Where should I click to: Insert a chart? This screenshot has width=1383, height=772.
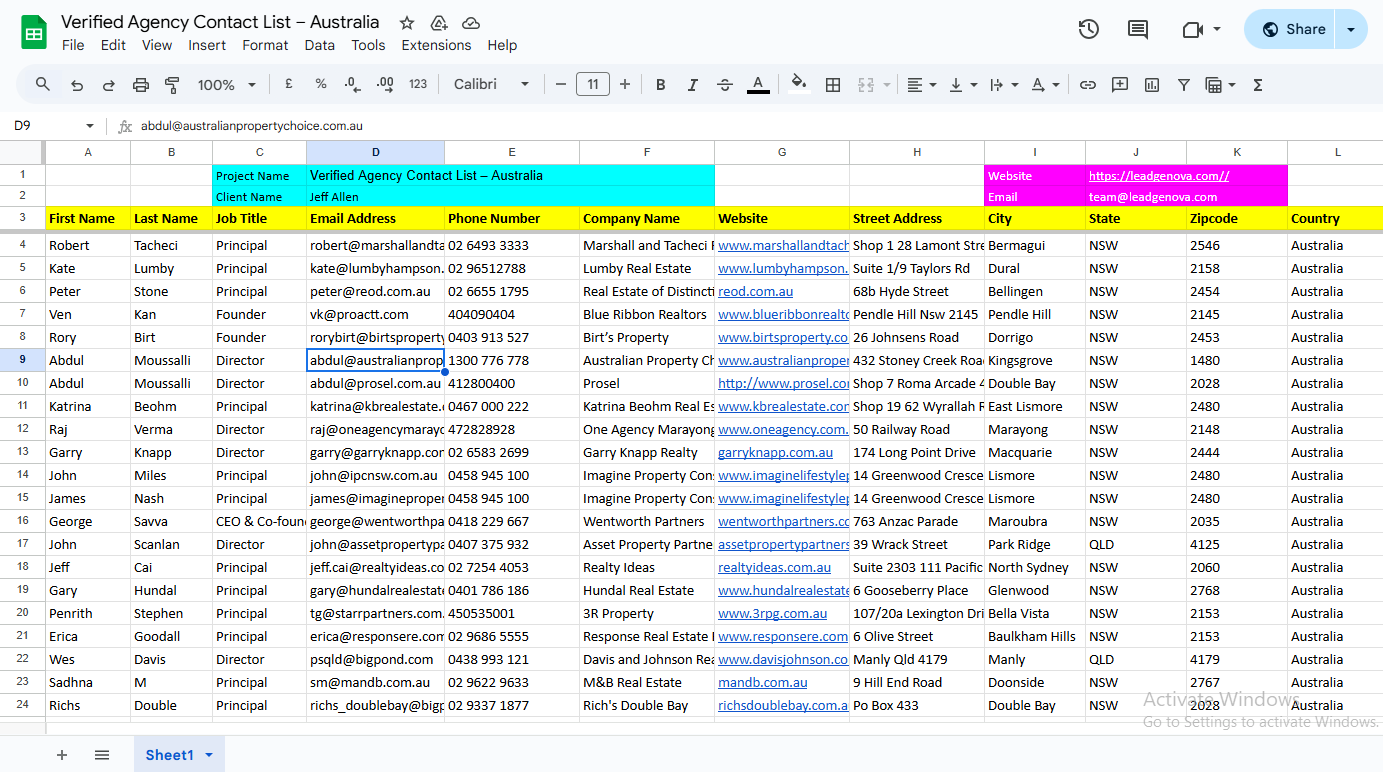[1152, 85]
